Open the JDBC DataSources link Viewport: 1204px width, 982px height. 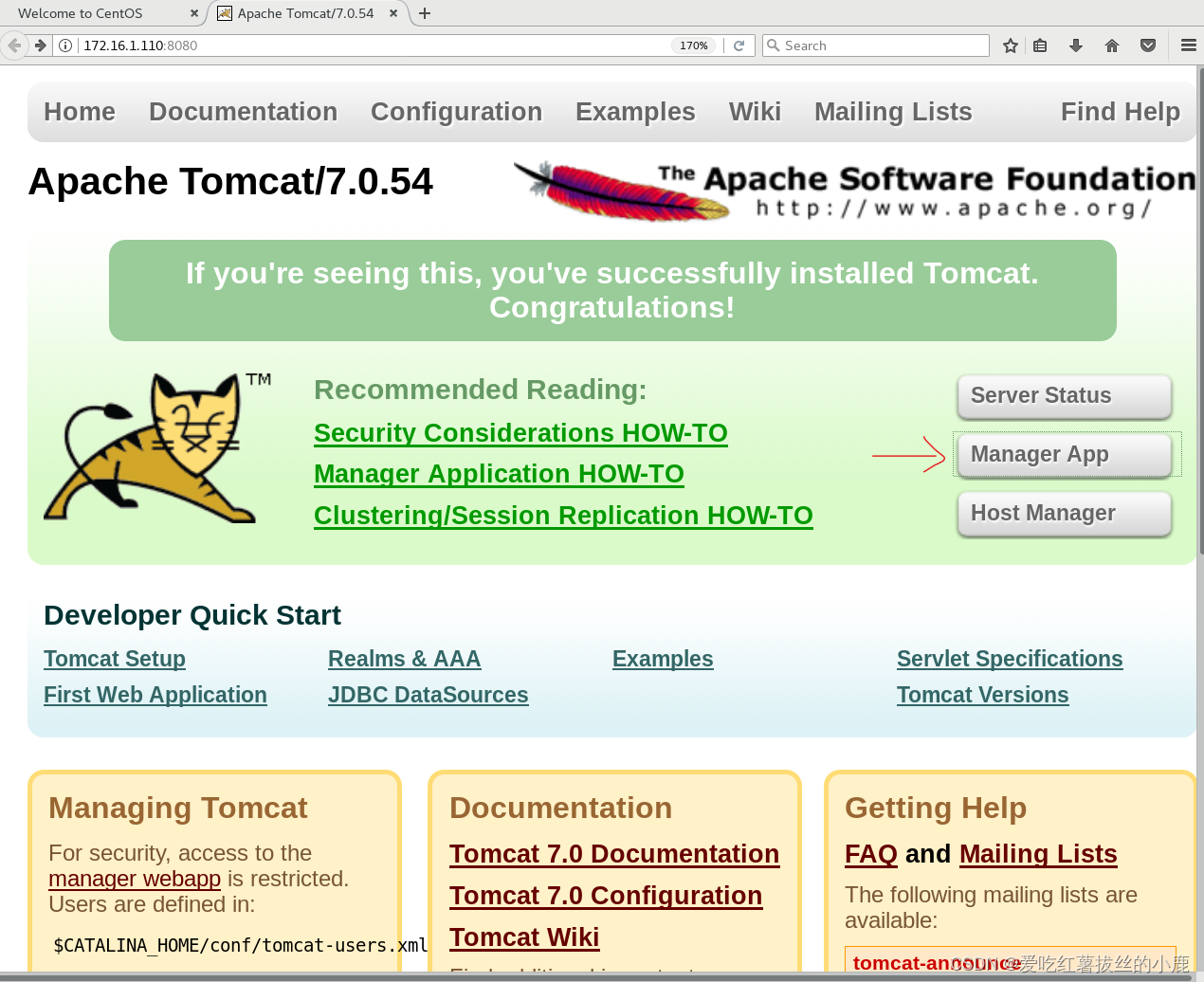coord(428,694)
